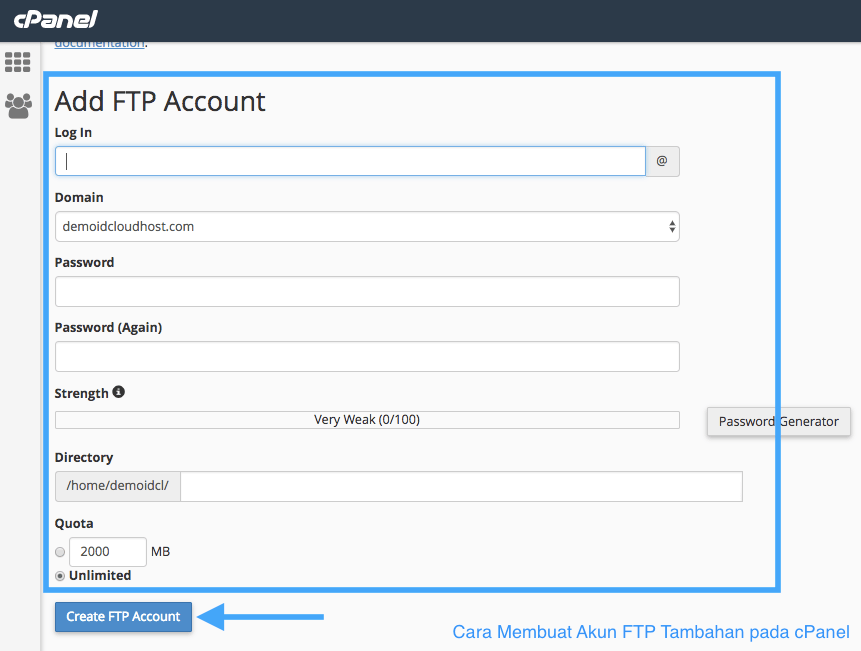The height and width of the screenshot is (651, 861).
Task: Click the Strength info icon
Action: (118, 391)
